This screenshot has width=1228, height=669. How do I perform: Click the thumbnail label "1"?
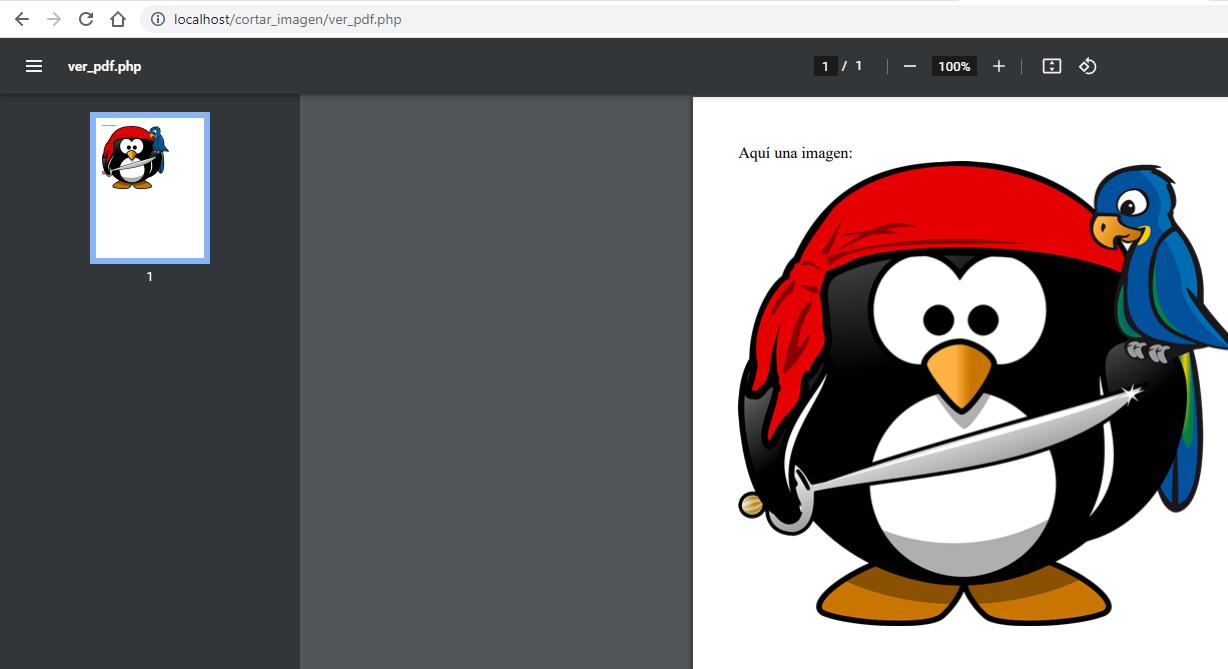click(150, 277)
